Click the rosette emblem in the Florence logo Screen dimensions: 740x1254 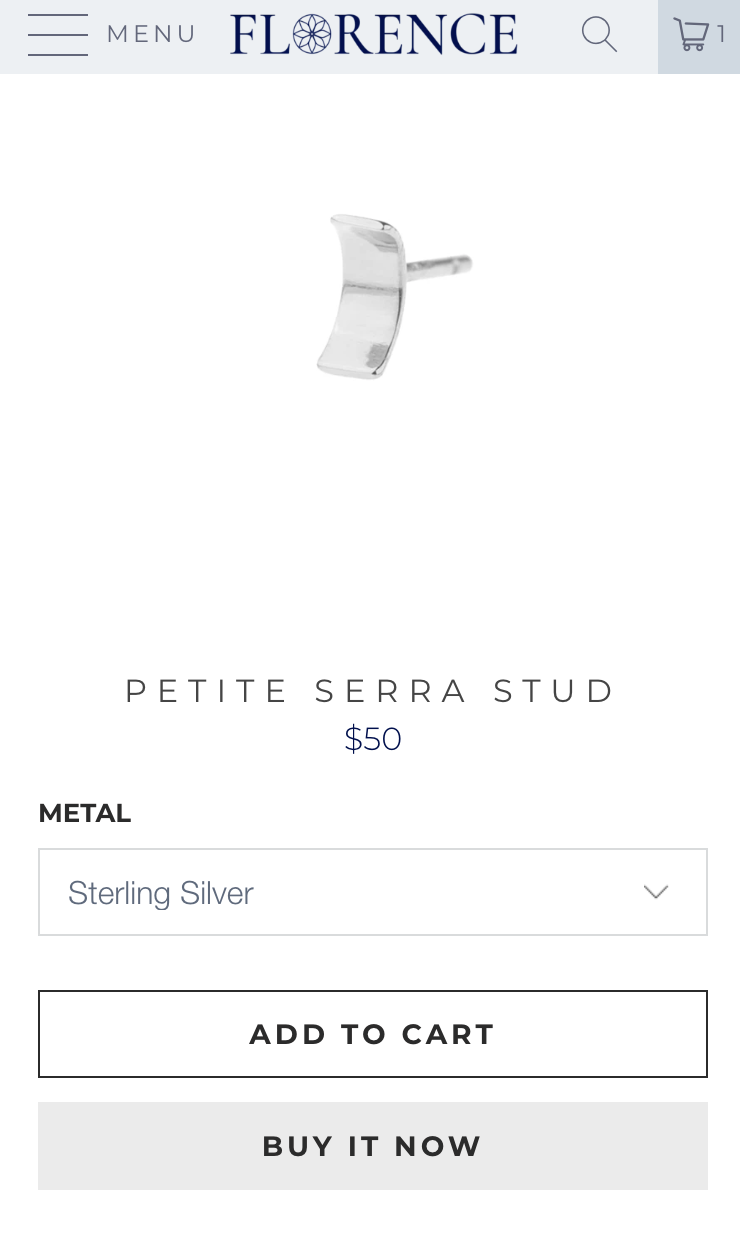point(311,35)
